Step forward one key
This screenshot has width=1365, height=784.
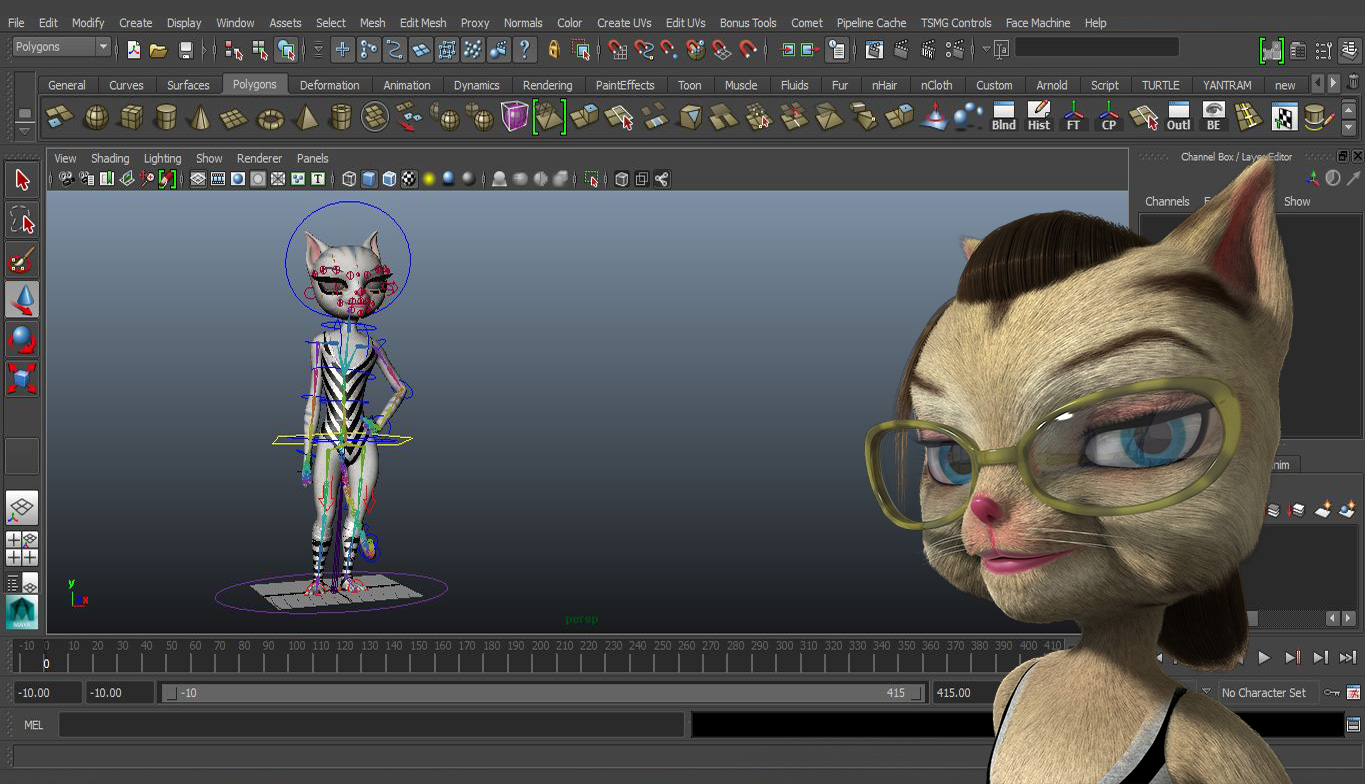(1292, 657)
